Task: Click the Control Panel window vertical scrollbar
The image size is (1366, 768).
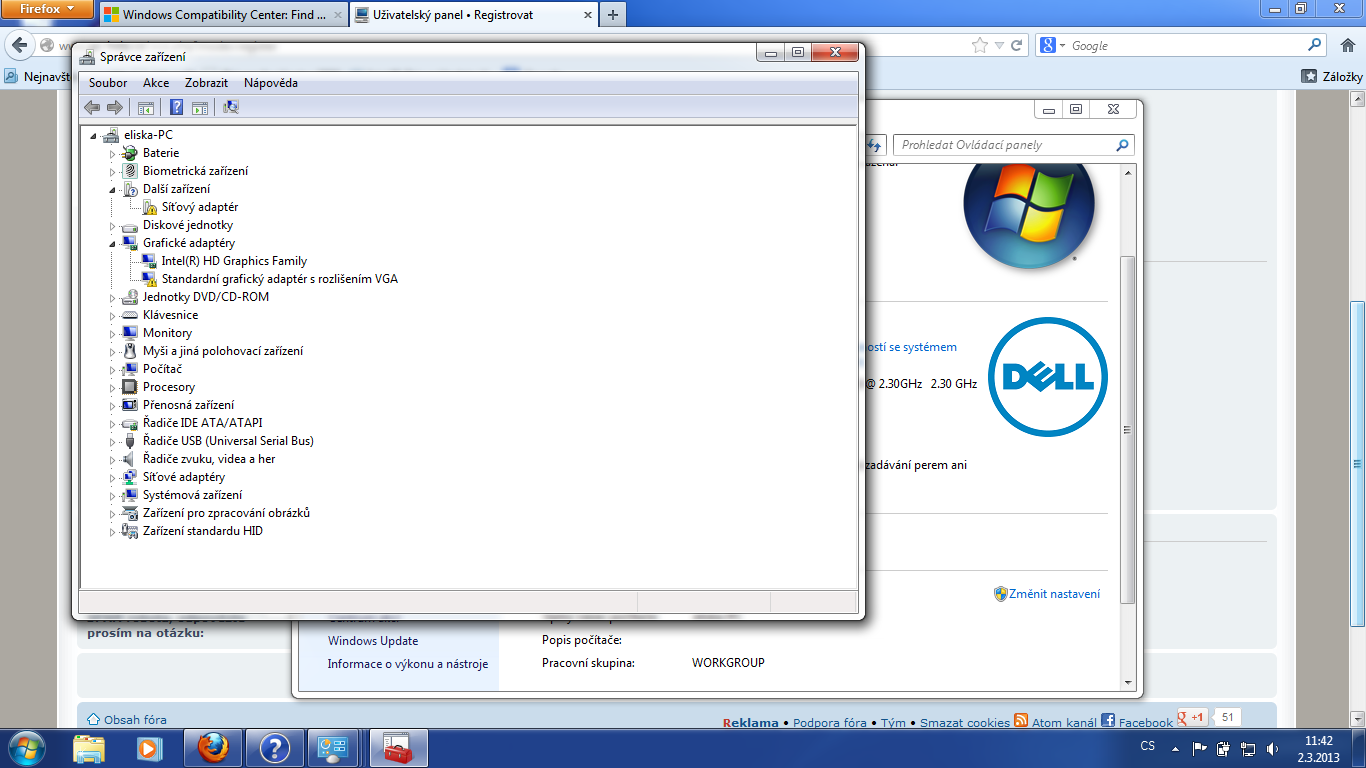Action: 1128,429
